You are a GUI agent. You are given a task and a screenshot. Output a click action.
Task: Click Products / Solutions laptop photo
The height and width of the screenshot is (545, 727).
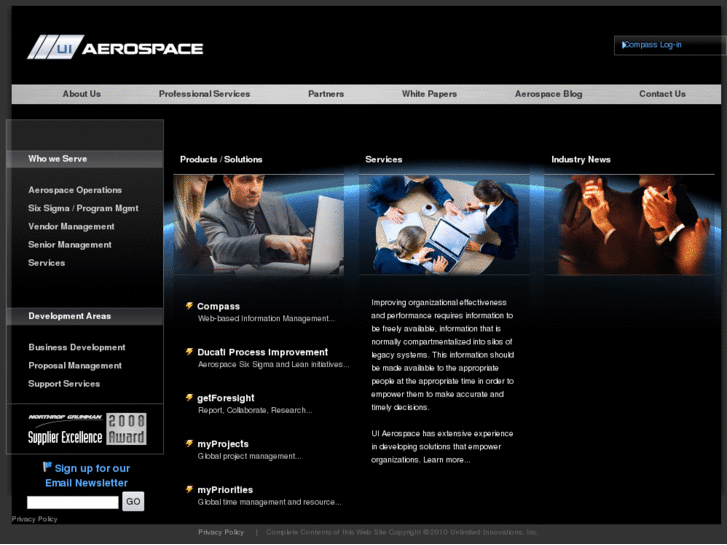click(x=259, y=225)
